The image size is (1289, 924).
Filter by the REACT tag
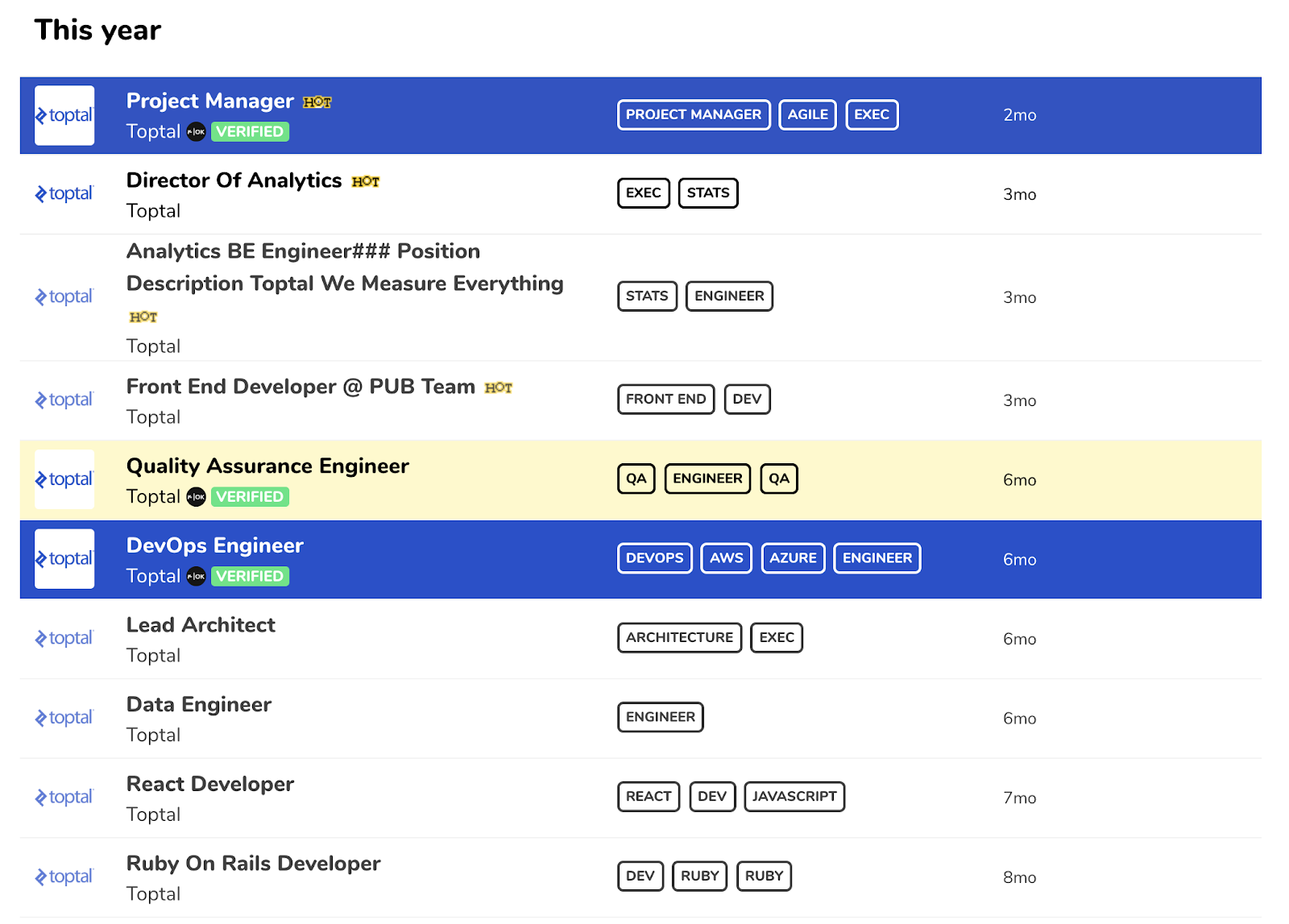(x=649, y=797)
